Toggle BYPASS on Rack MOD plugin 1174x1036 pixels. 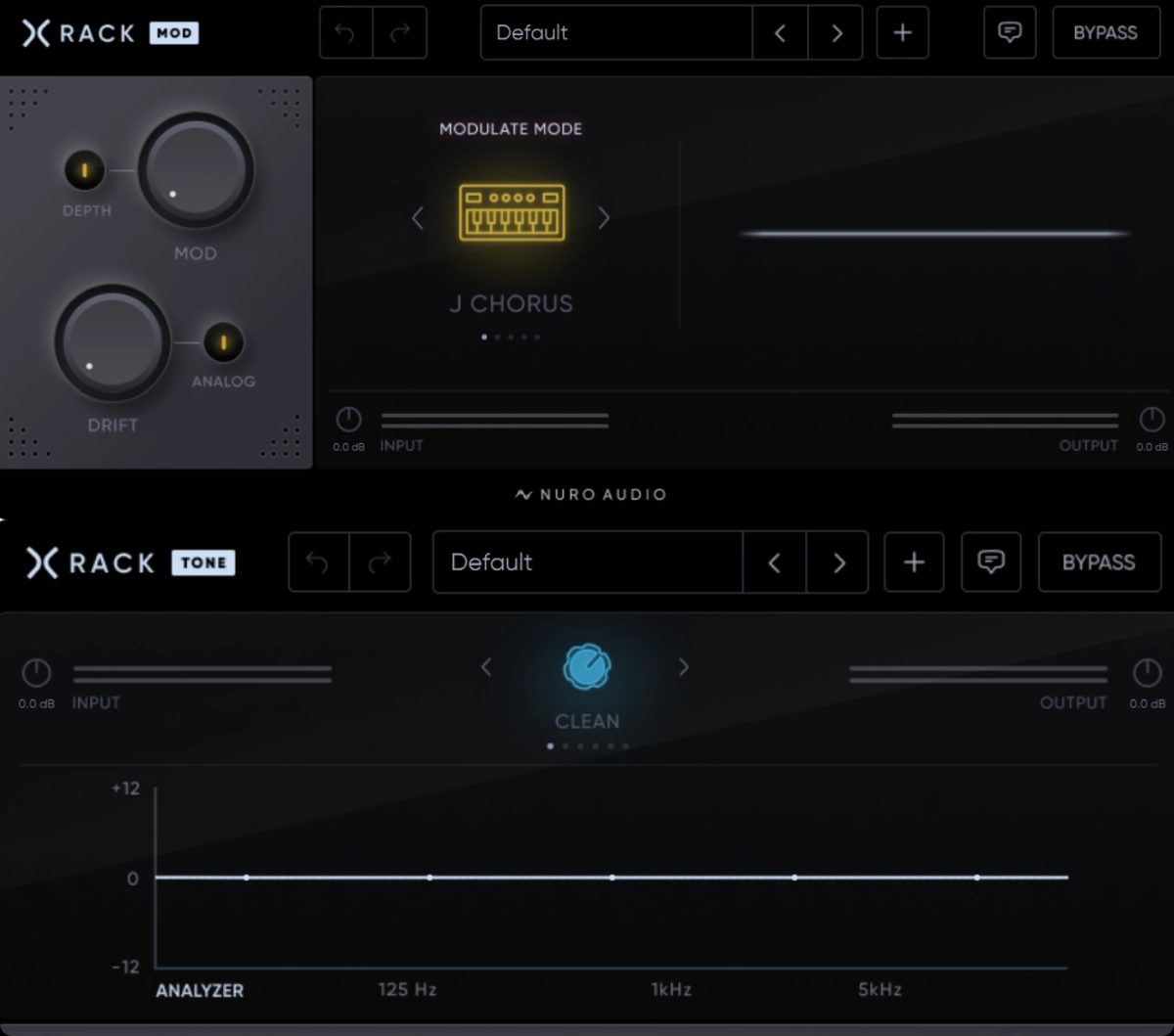tap(1106, 33)
